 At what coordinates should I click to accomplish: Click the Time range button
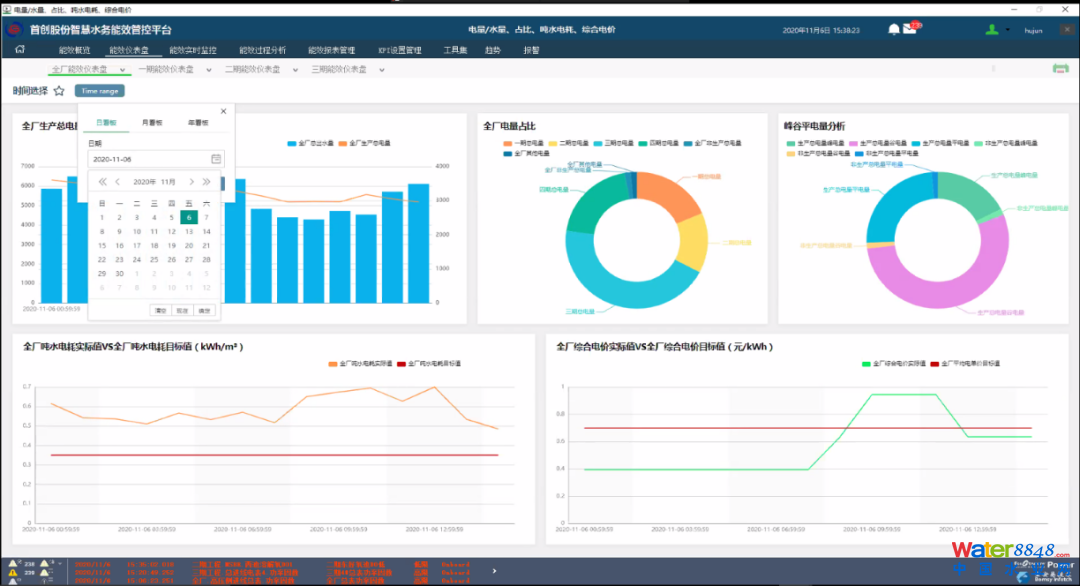point(99,91)
